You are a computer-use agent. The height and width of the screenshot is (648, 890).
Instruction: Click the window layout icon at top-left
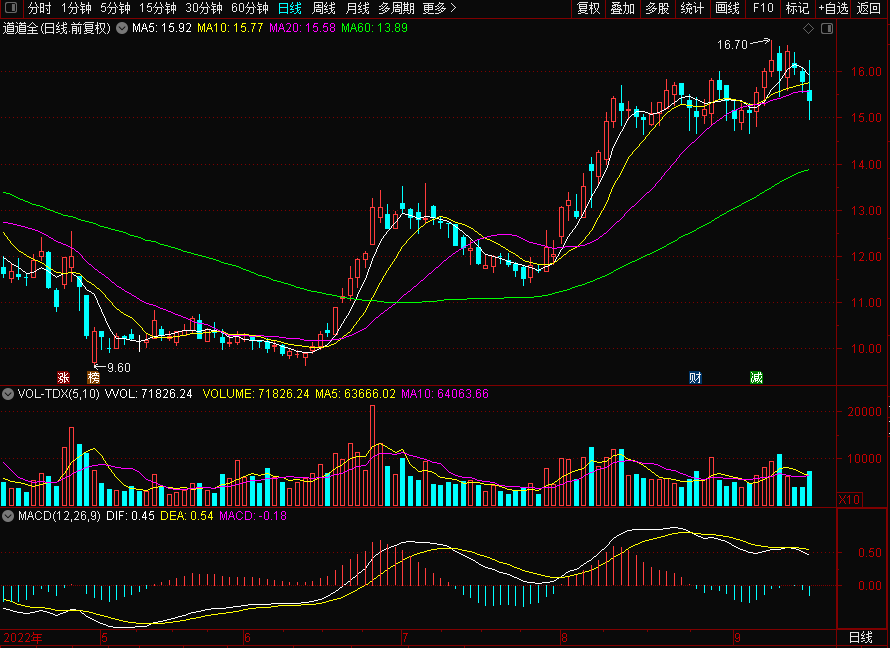point(11,8)
